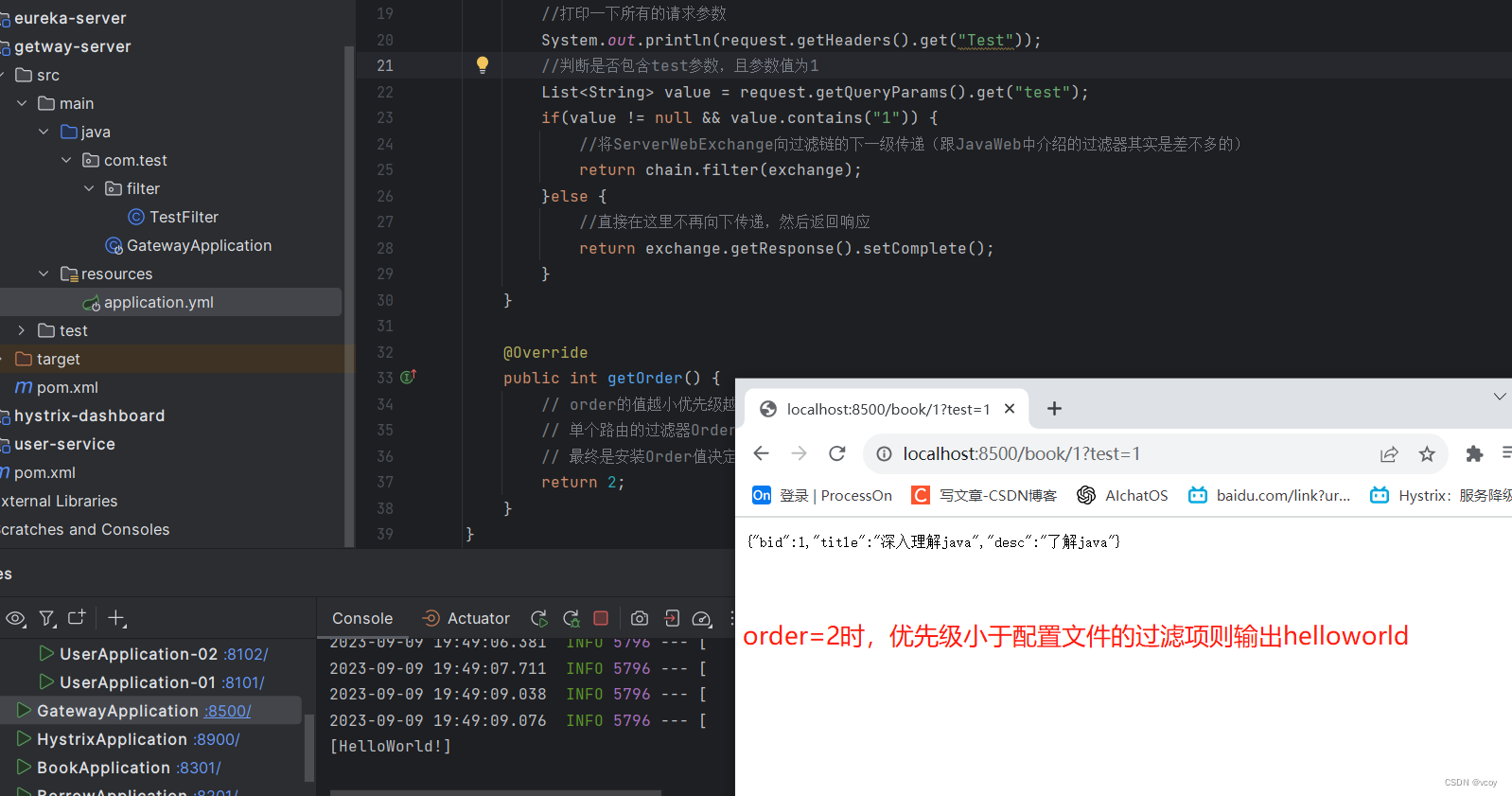The height and width of the screenshot is (796, 1512).
Task: Take a thread dump with the camera icon
Action: pos(640,618)
